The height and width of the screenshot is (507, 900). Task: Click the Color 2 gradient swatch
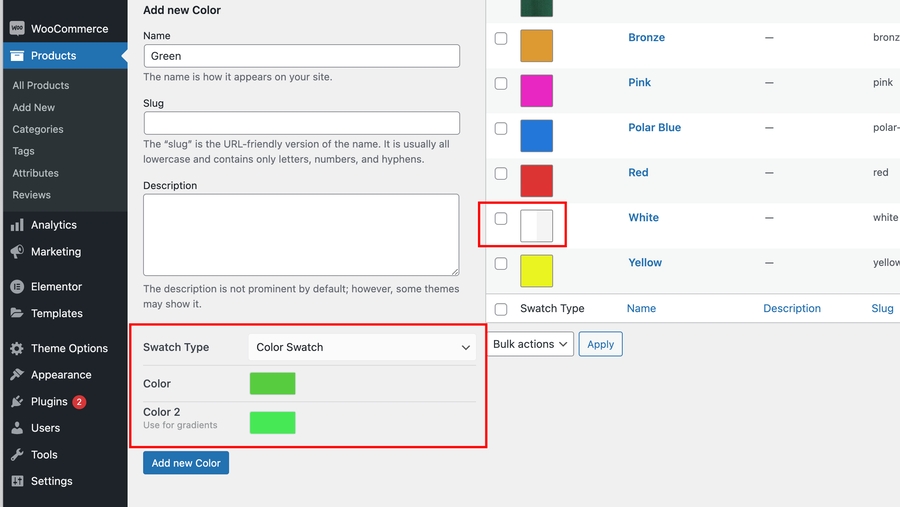(x=272, y=423)
